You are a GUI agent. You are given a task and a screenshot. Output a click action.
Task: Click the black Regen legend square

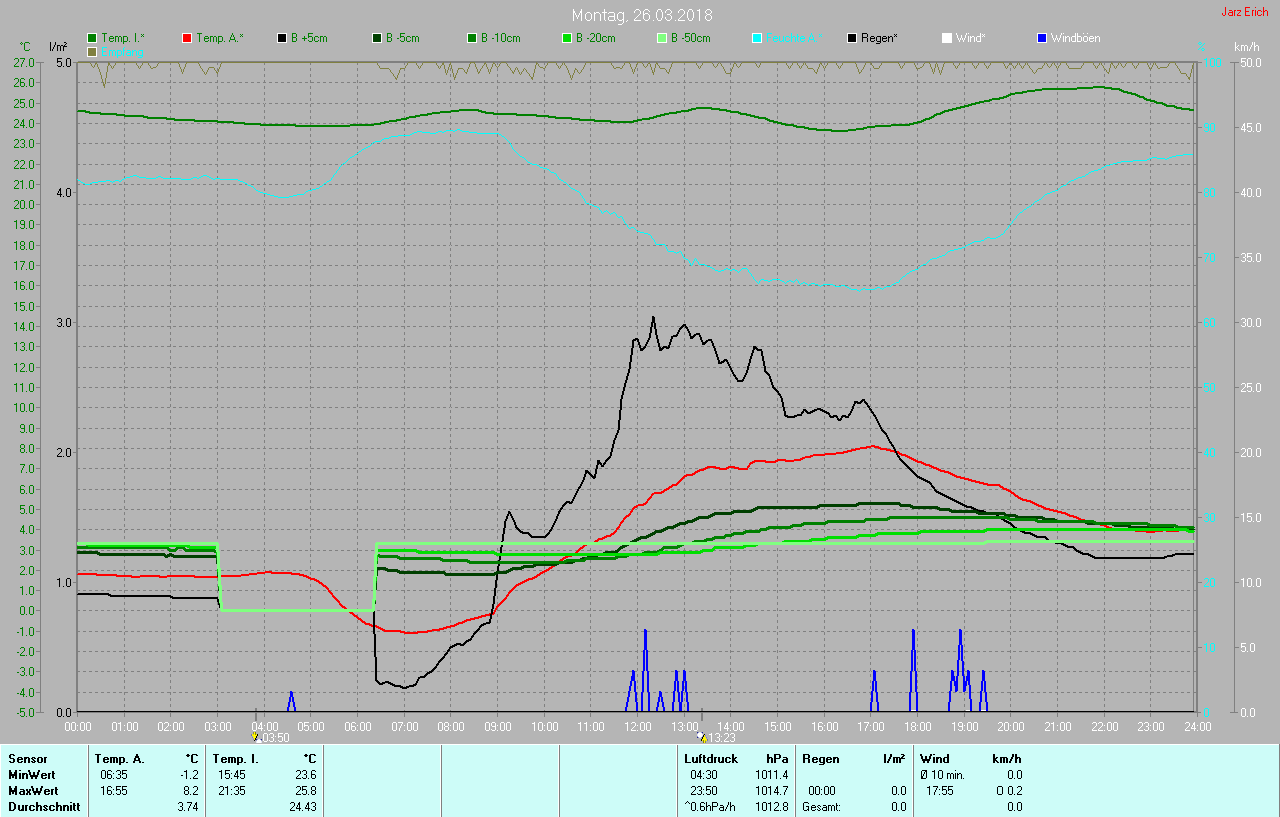[x=852, y=38]
